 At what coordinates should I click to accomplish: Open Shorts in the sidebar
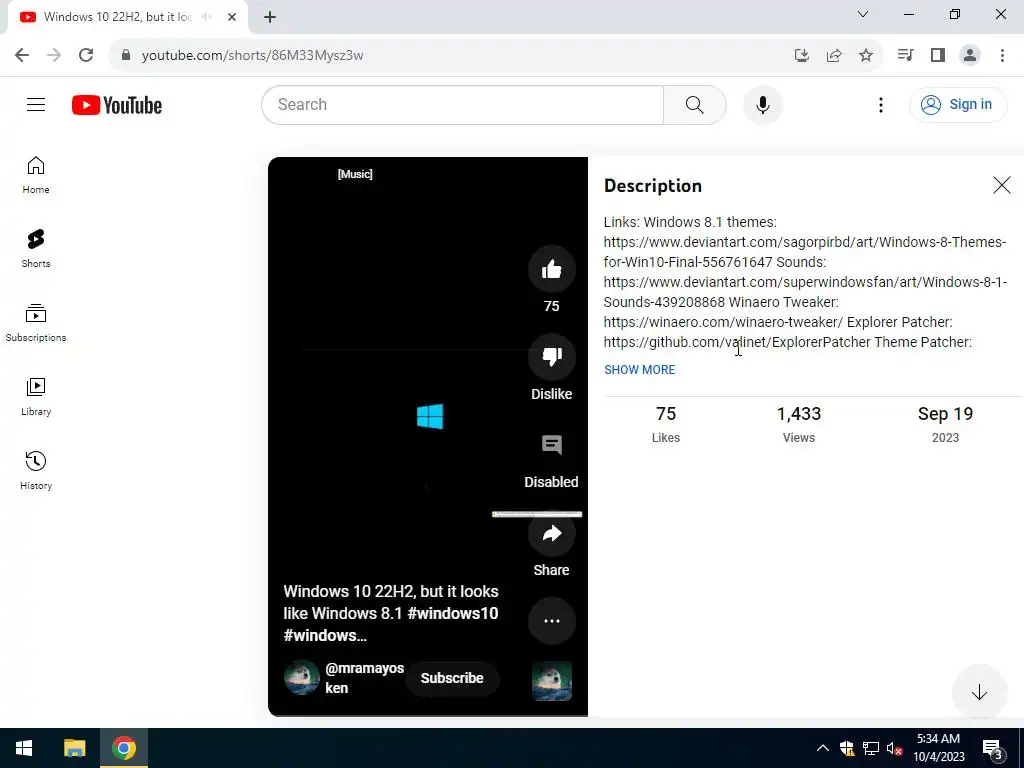36,249
